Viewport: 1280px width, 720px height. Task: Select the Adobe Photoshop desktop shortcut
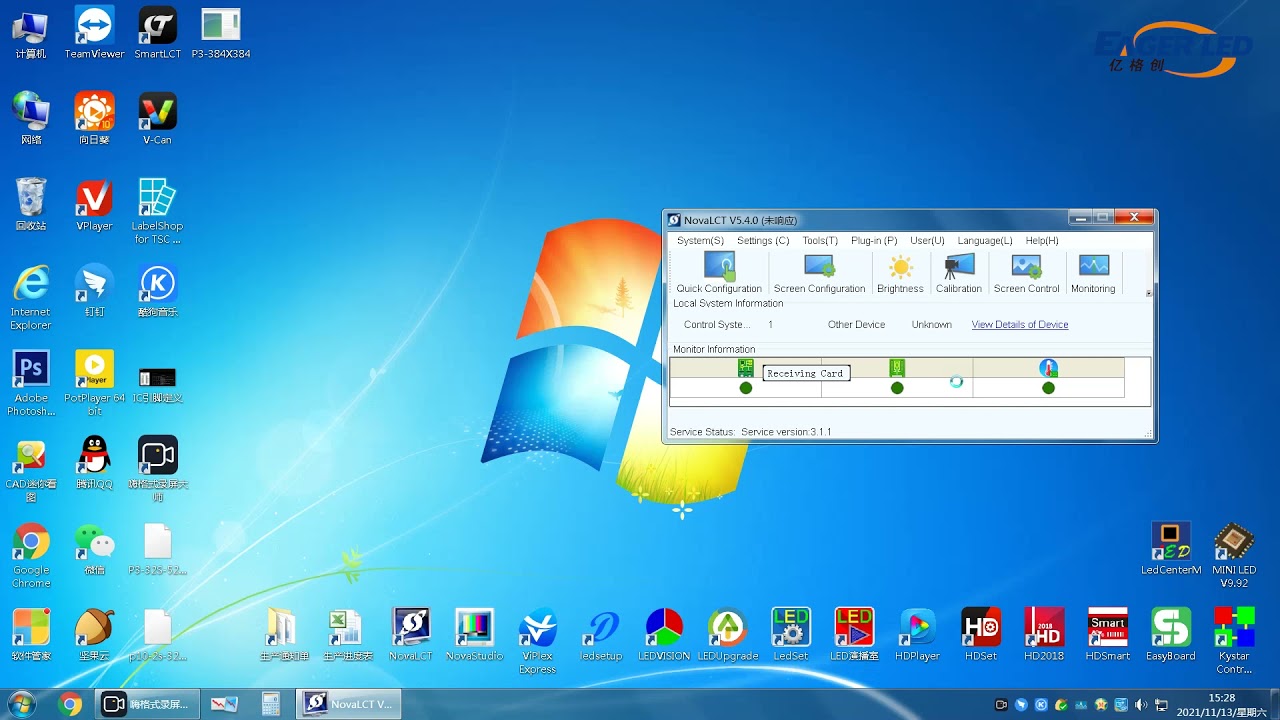31,383
